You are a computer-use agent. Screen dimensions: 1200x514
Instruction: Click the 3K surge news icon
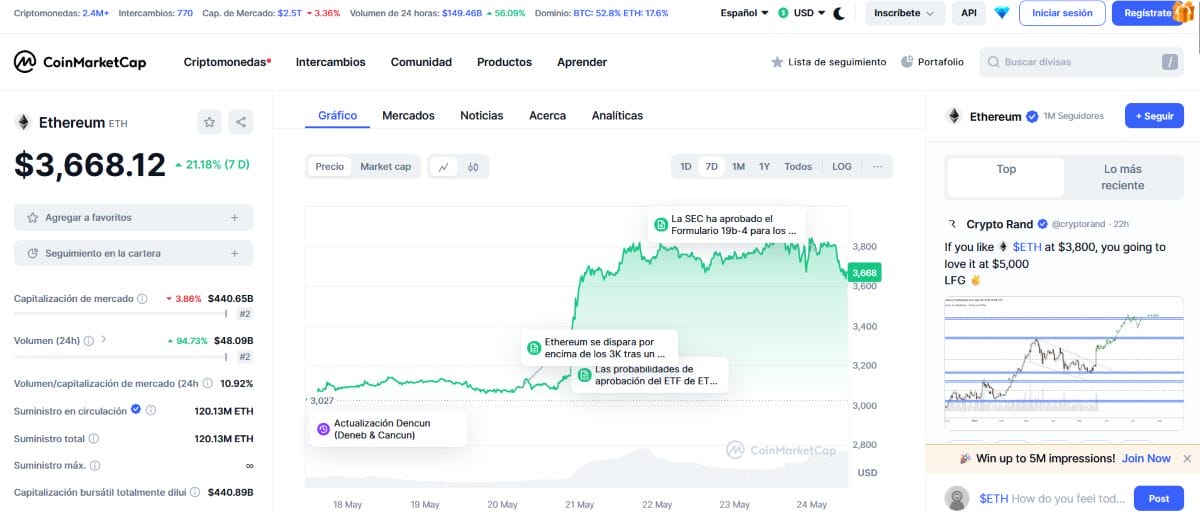pyautogui.click(x=534, y=348)
